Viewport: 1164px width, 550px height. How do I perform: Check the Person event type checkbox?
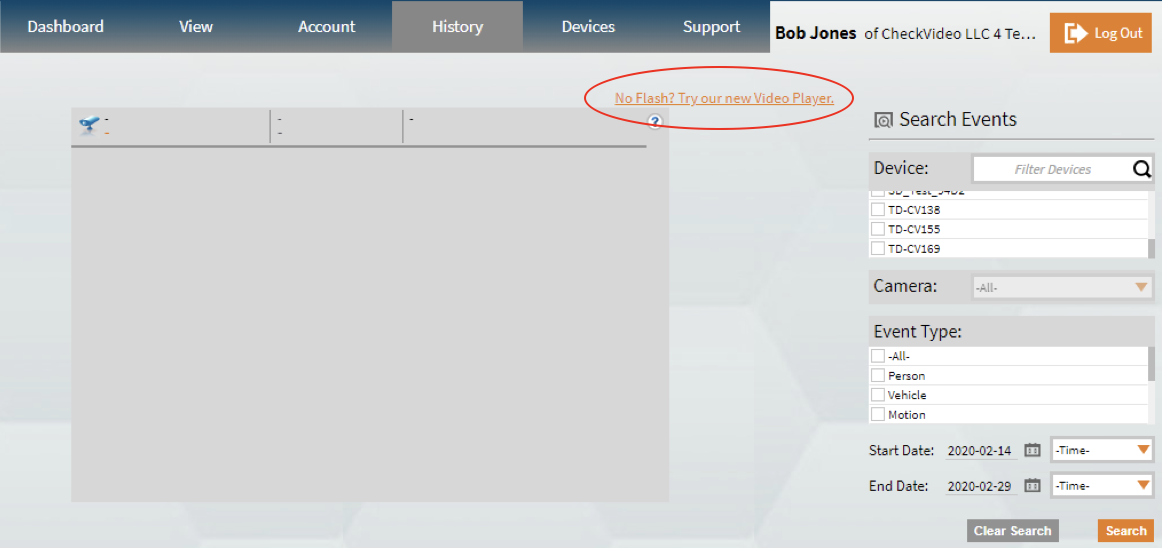[877, 376]
